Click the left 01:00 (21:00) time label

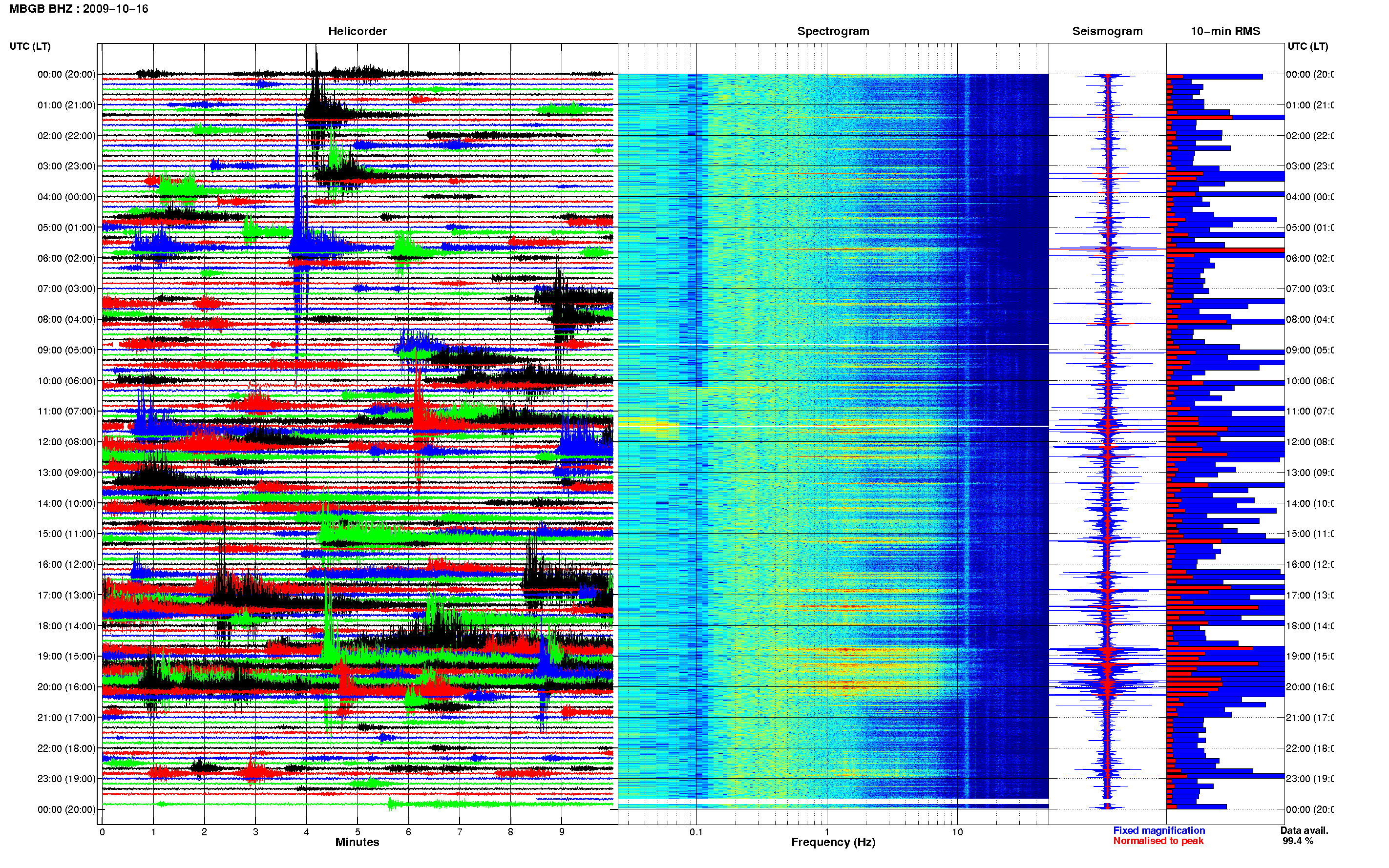66,105
